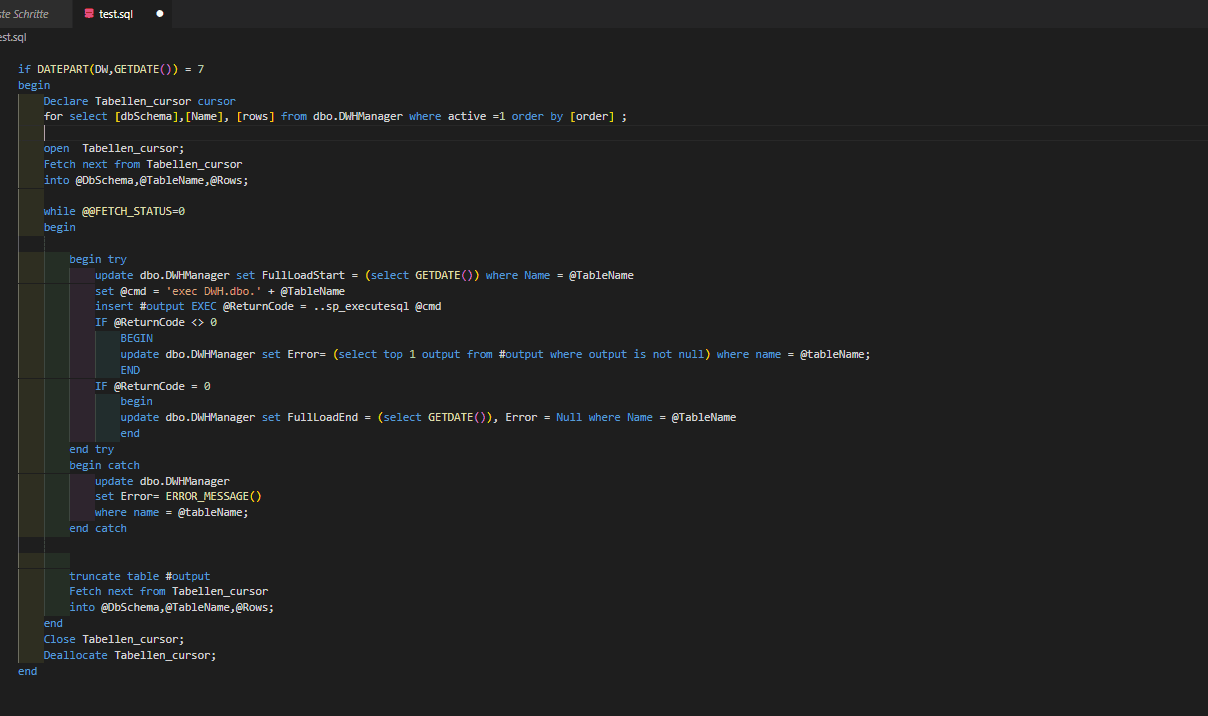Switch to the test.sql editor tab
The image size is (1208, 716).
pos(123,14)
